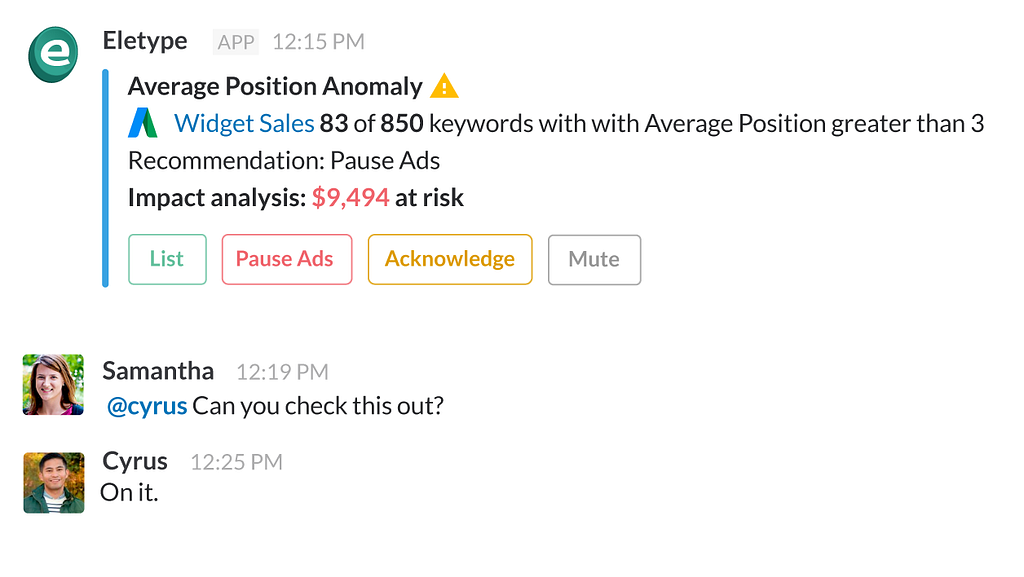Click the $9,494 at-risk amount
This screenshot has height=577, width=1024.
point(350,198)
